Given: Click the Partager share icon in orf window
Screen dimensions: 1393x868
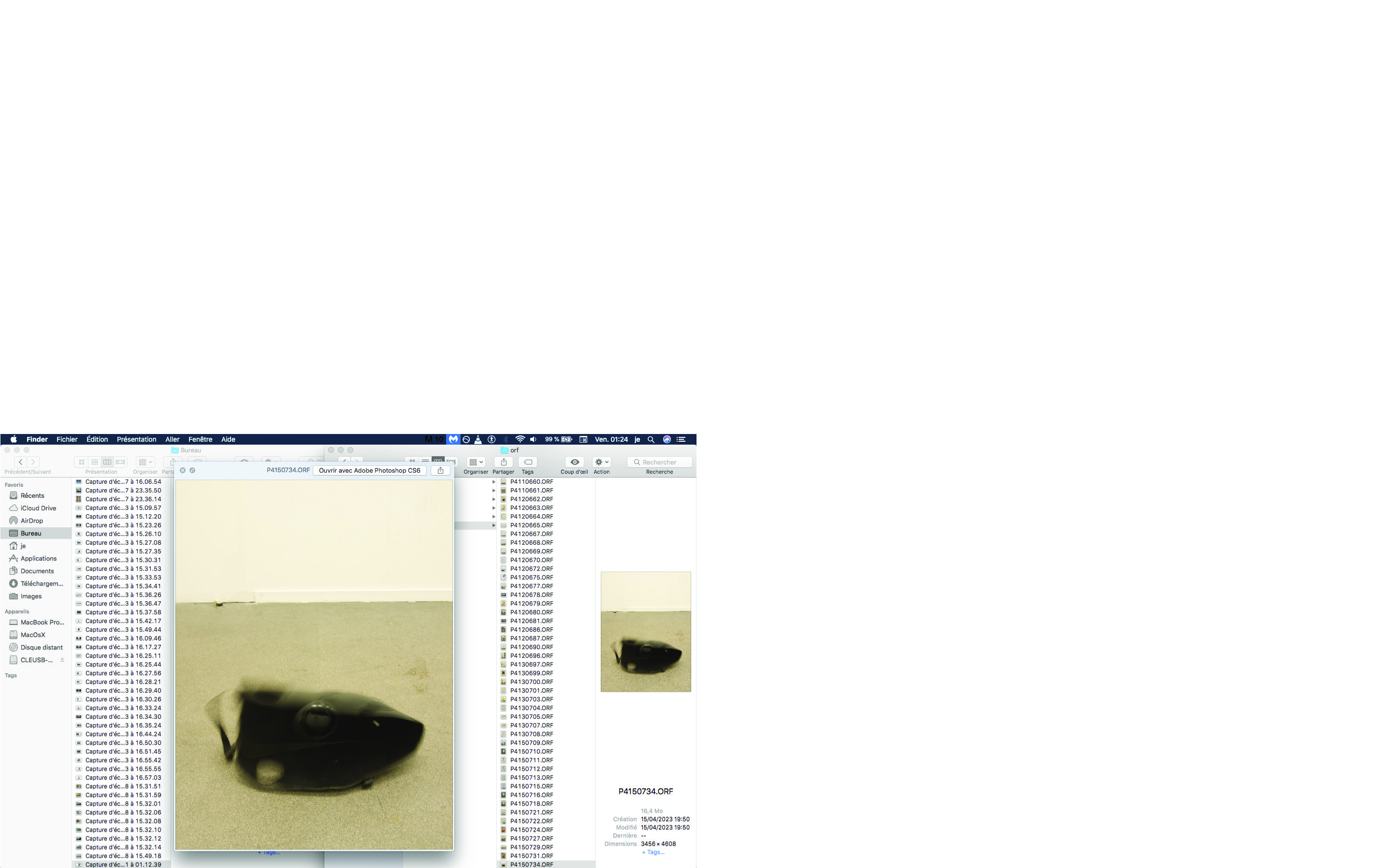Looking at the screenshot, I should tap(503, 462).
